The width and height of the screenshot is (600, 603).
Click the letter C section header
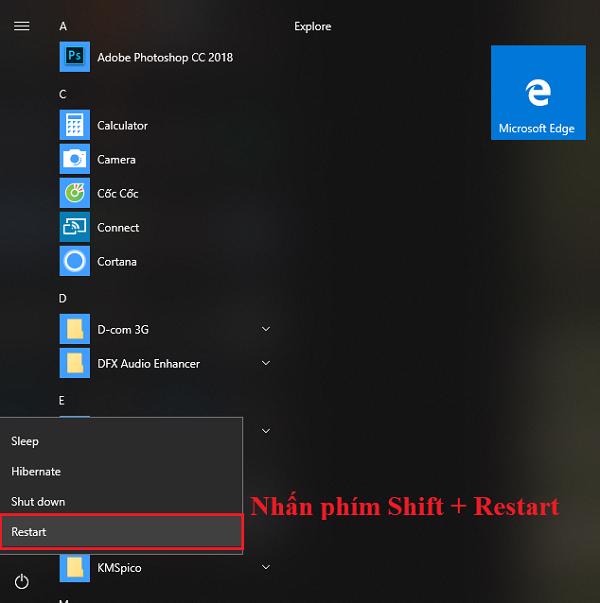[x=63, y=94]
